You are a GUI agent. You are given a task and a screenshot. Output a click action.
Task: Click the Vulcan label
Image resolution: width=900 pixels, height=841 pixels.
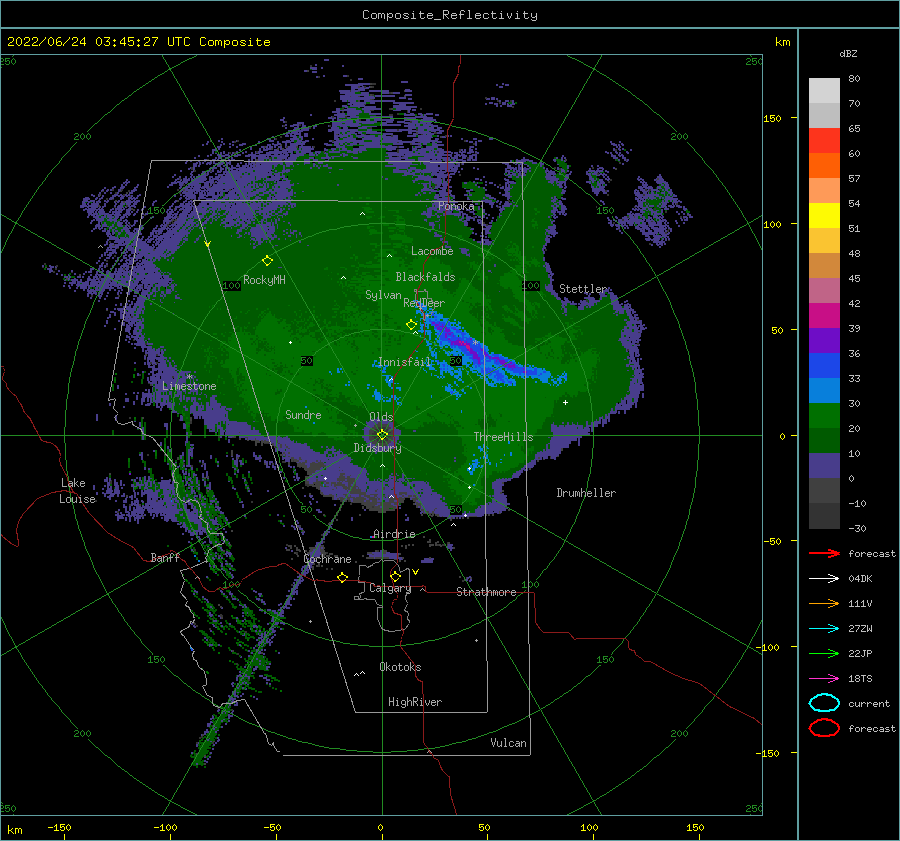pyautogui.click(x=508, y=743)
